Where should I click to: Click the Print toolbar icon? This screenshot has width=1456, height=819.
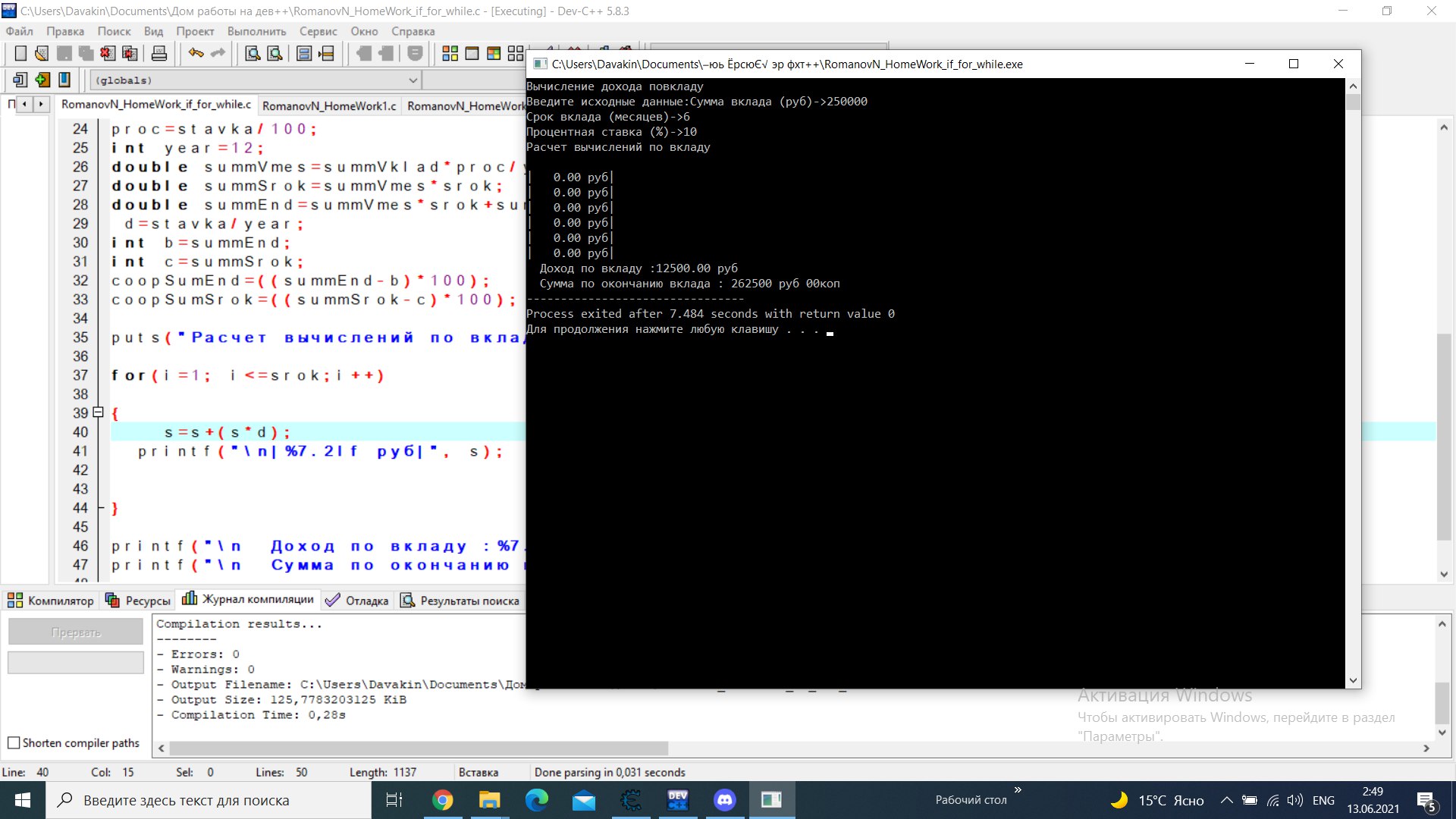click(158, 53)
